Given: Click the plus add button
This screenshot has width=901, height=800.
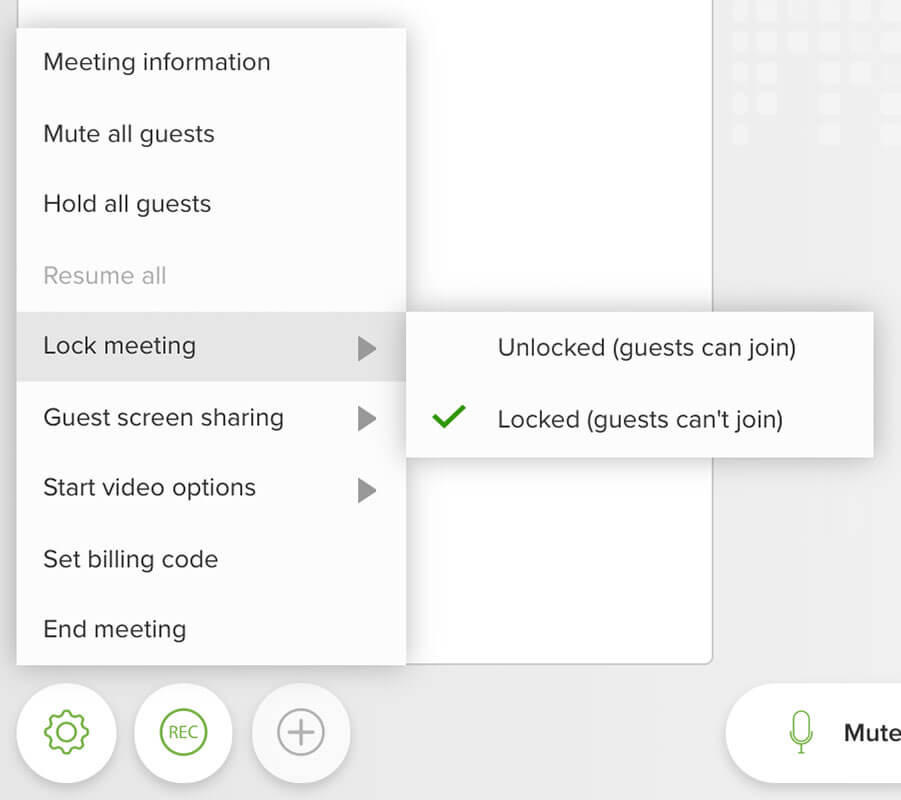Looking at the screenshot, I should (x=301, y=732).
